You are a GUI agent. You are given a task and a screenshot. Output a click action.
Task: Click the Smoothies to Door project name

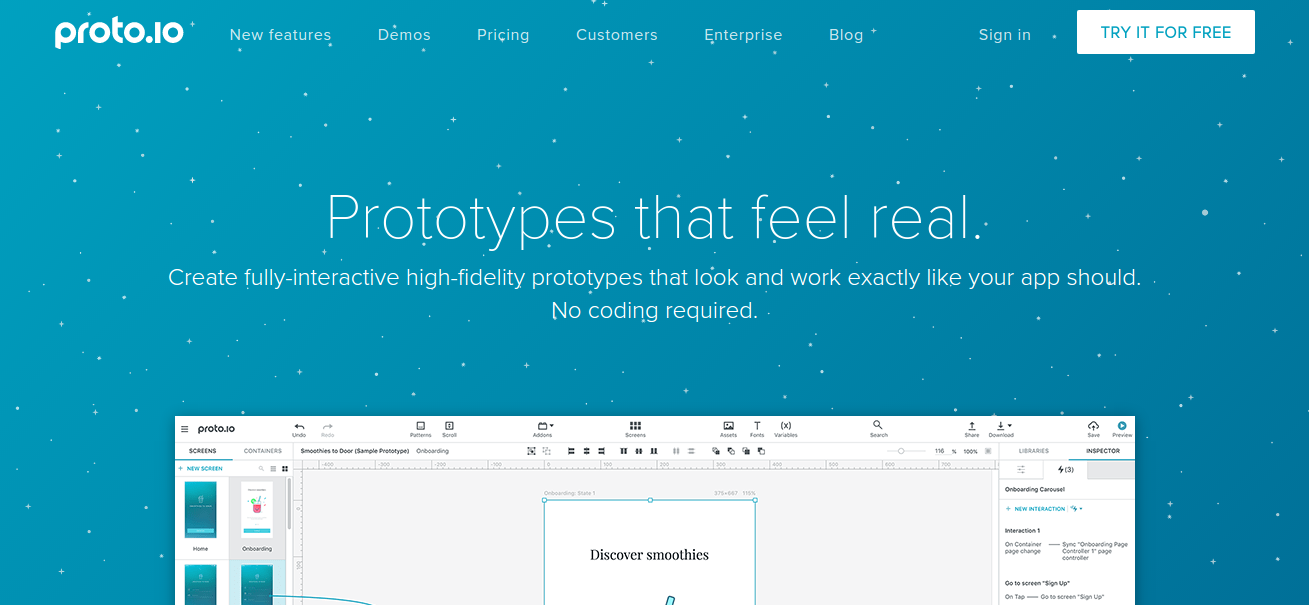pyautogui.click(x=355, y=451)
